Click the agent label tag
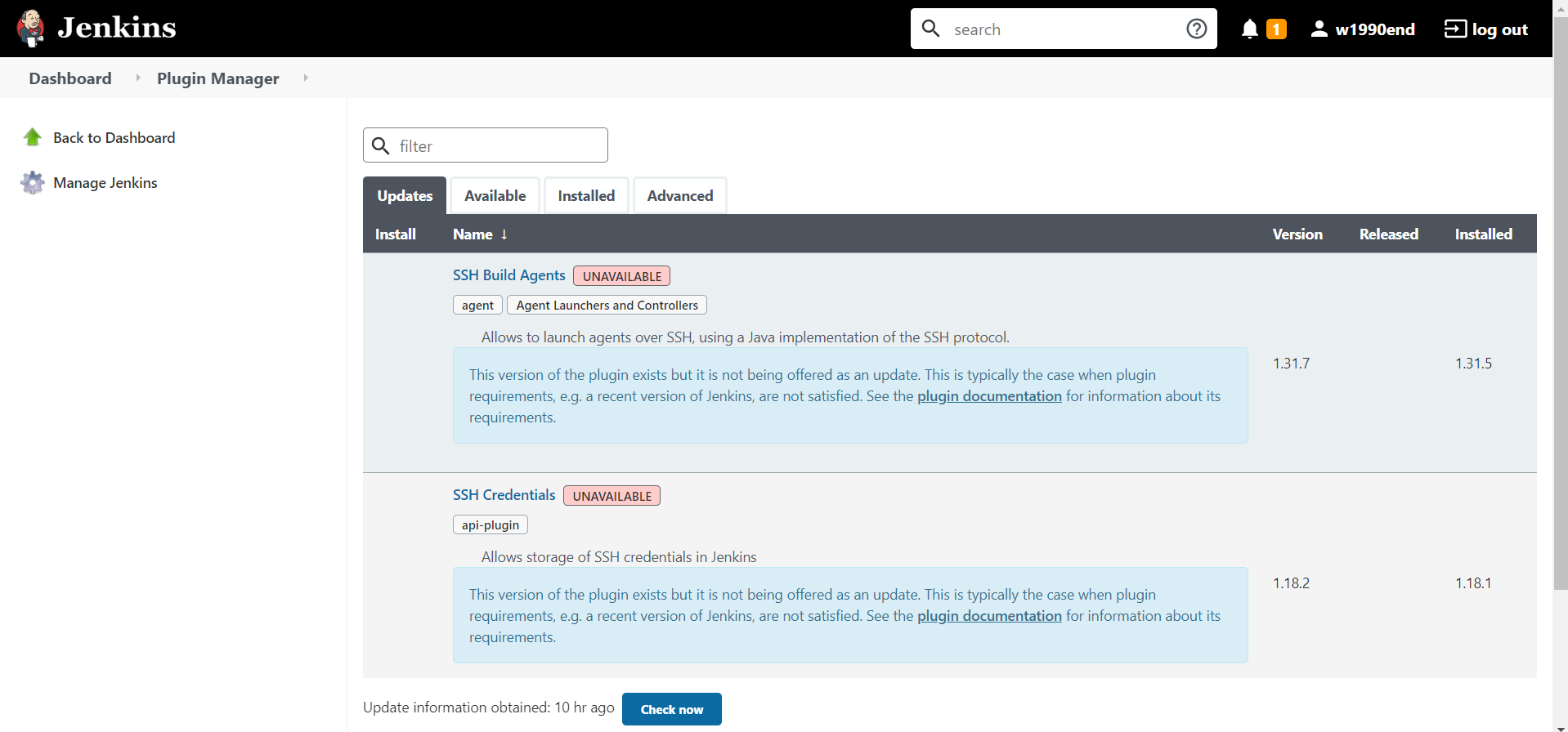 (x=477, y=305)
